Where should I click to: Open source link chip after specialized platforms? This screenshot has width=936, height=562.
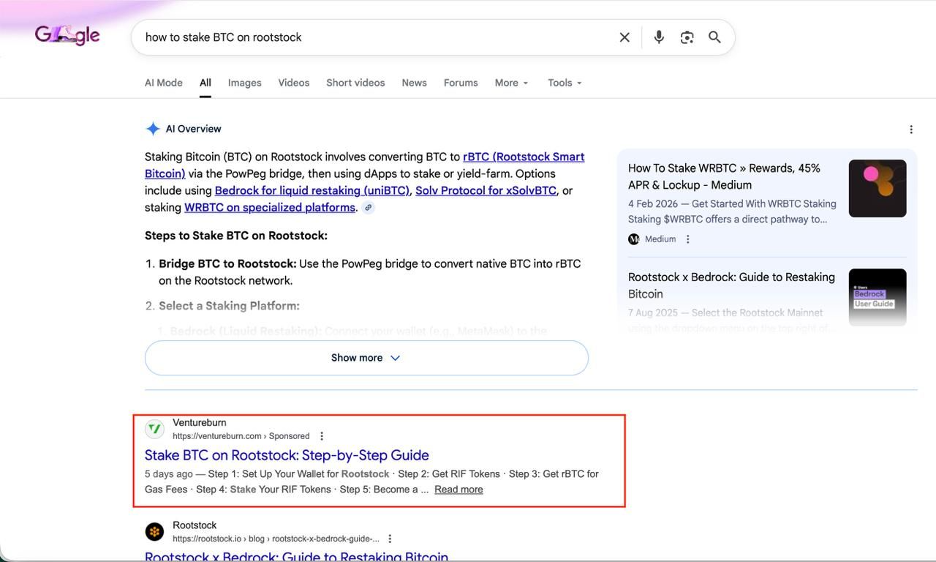coord(368,208)
